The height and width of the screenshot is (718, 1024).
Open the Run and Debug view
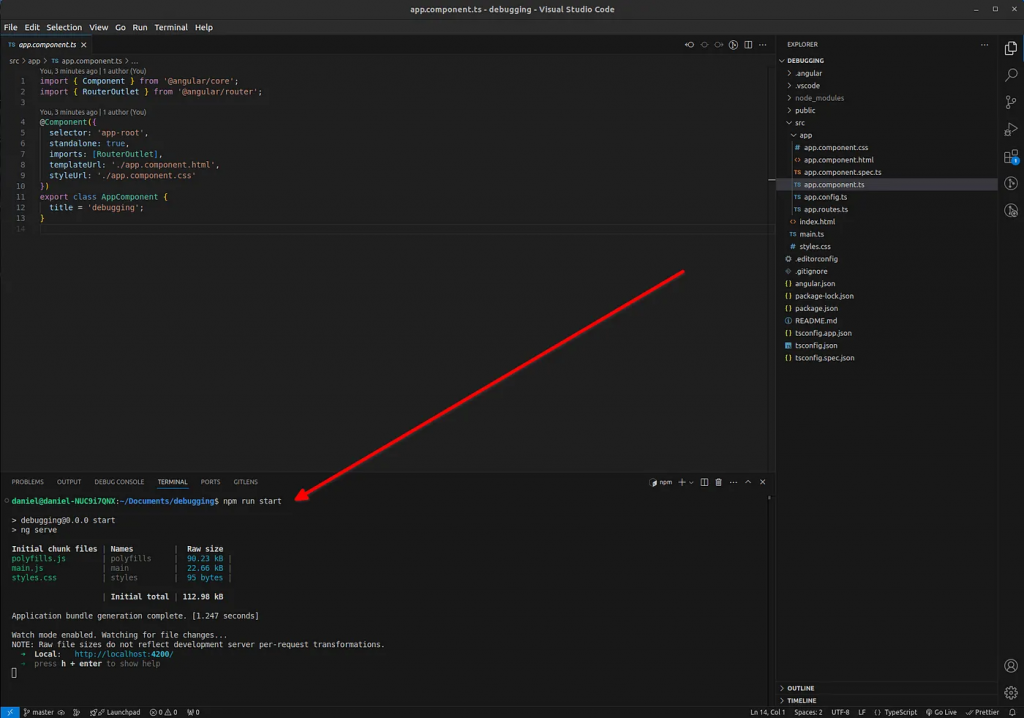(x=1011, y=129)
